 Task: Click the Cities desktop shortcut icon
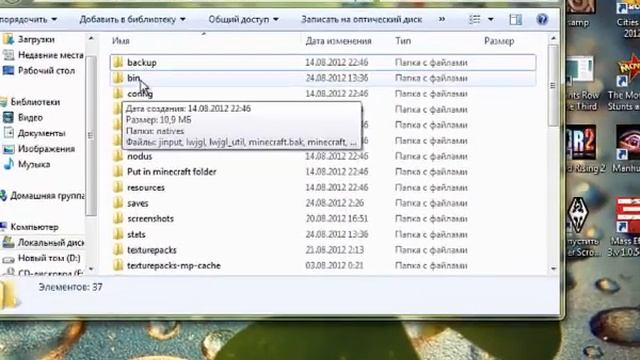click(x=630, y=8)
